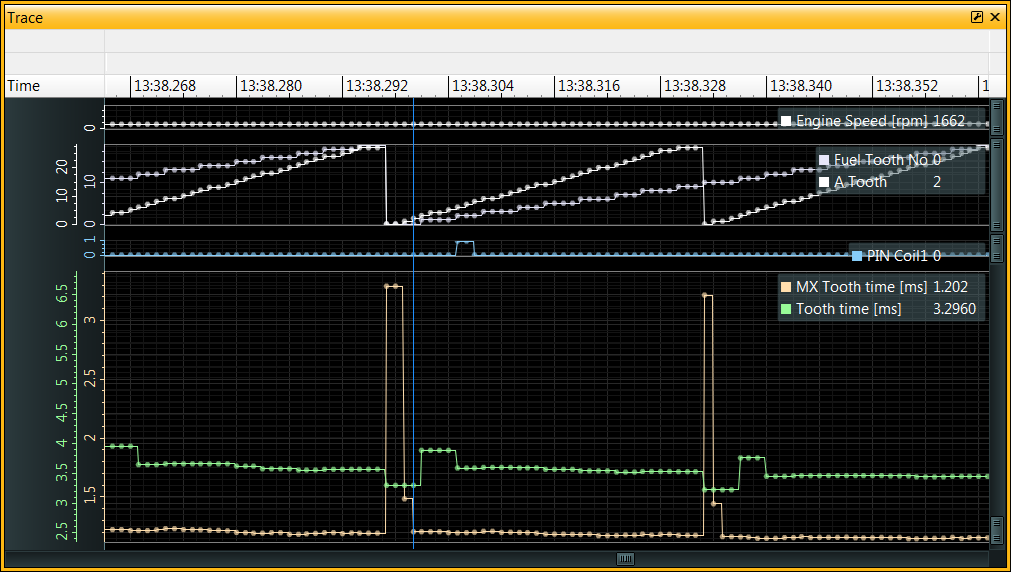Click the horizontal scrollbar thumb at bottom

click(x=626, y=559)
